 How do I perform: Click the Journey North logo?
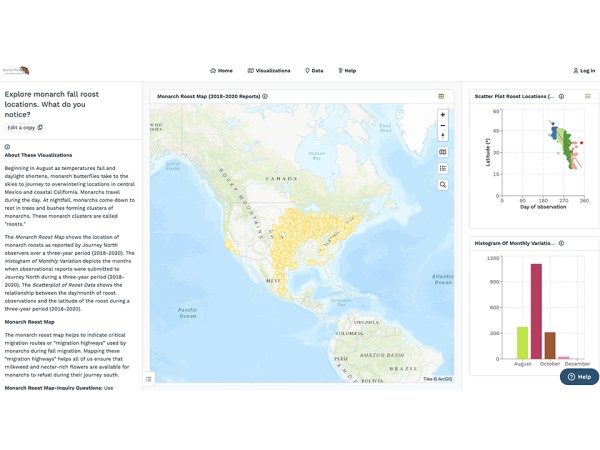click(x=16, y=70)
